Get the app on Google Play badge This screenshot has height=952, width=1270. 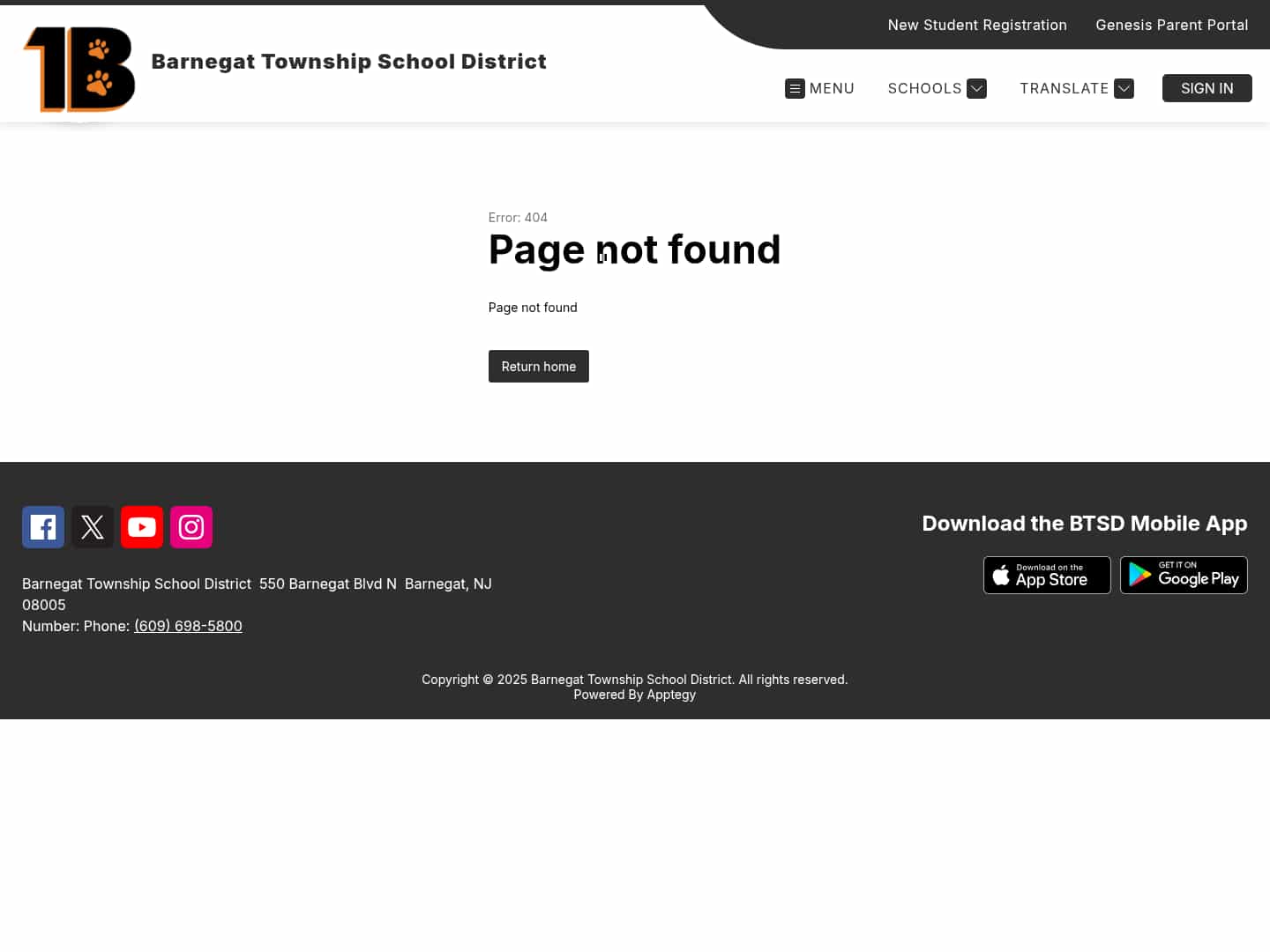1184,575
